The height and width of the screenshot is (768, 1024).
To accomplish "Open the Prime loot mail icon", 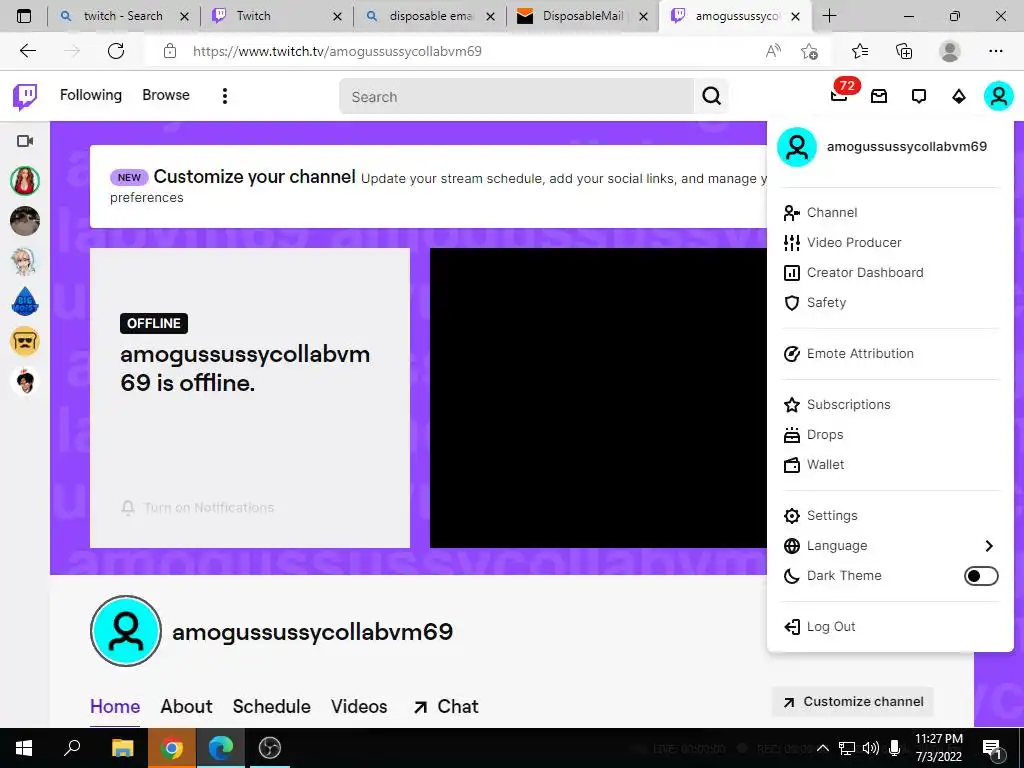I will 879,97.
